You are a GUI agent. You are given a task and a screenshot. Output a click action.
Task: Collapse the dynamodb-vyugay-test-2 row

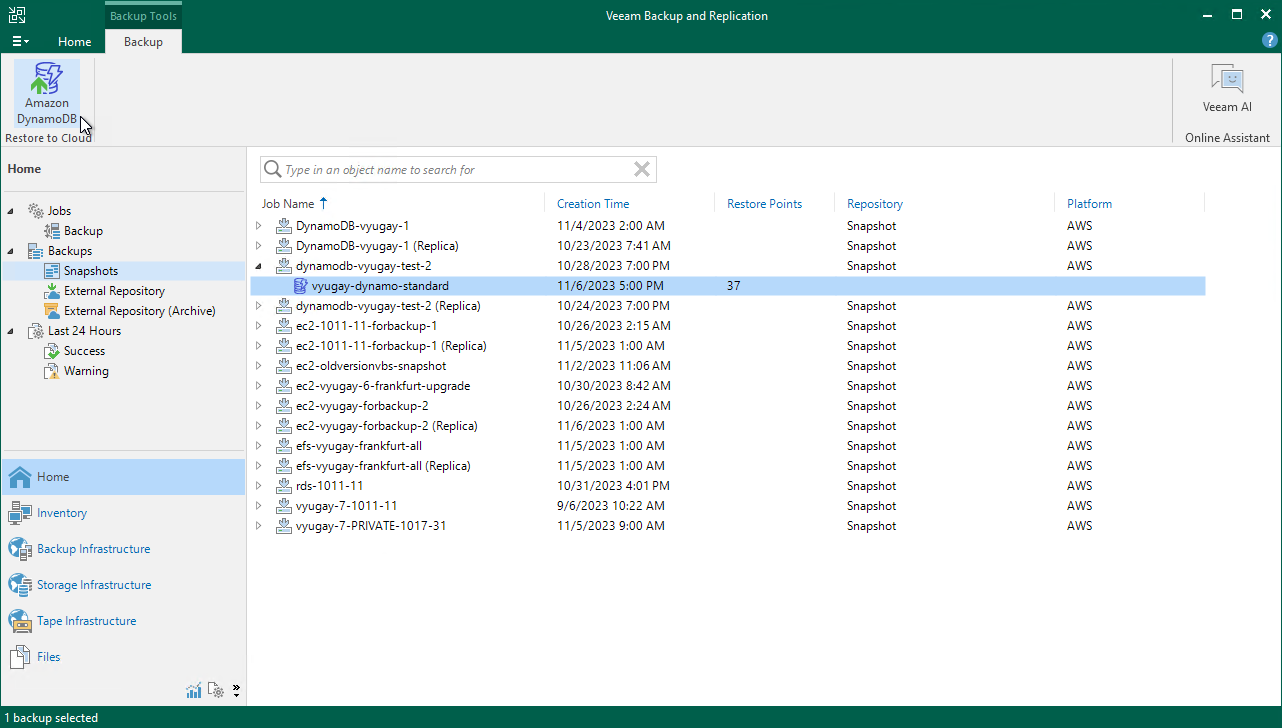tap(259, 266)
